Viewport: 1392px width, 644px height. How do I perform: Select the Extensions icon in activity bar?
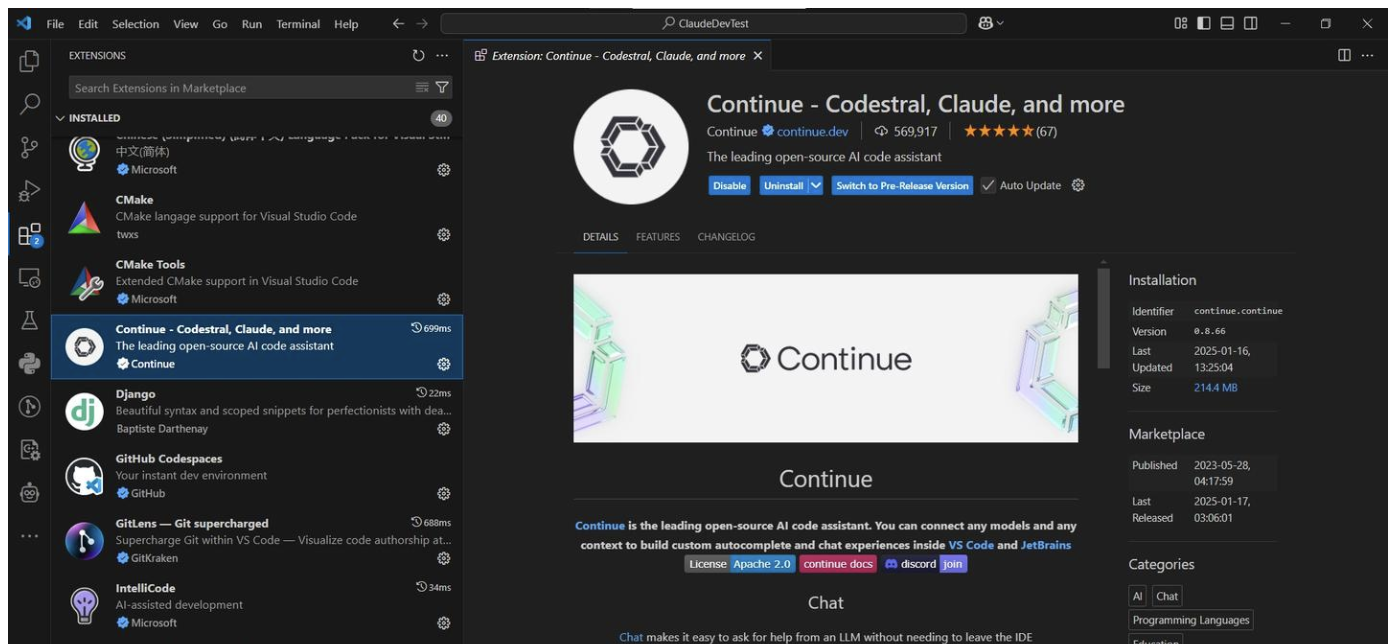click(x=29, y=235)
